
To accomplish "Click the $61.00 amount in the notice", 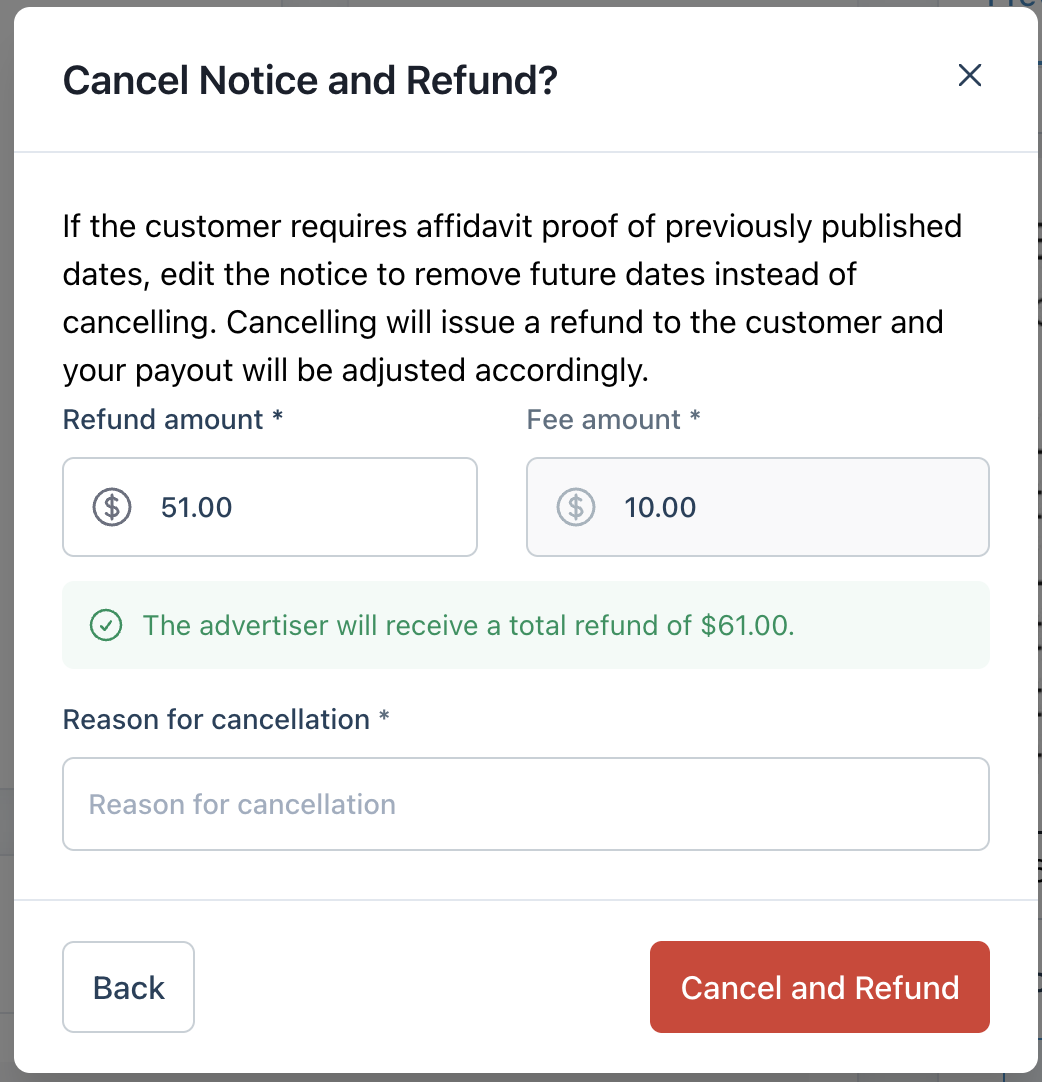I will (747, 626).
